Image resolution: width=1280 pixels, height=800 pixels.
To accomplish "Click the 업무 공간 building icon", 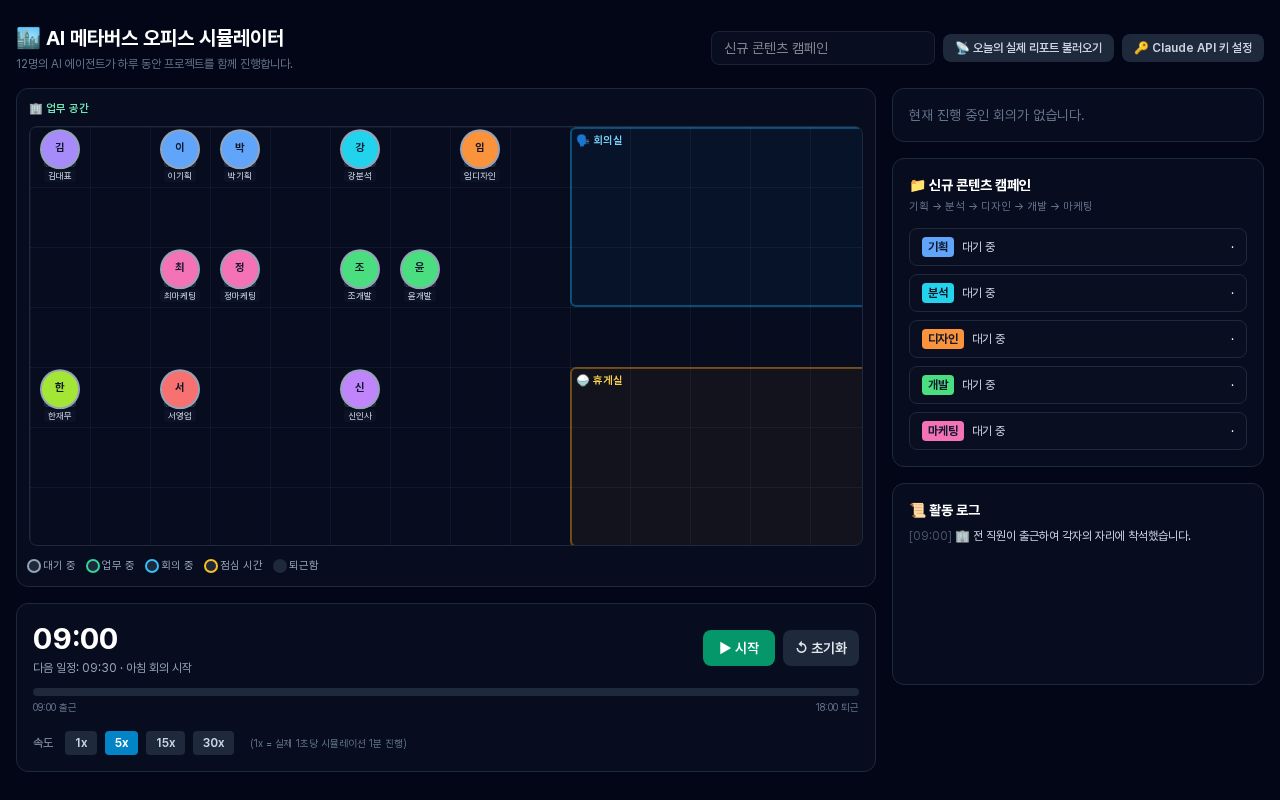I will tap(36, 108).
